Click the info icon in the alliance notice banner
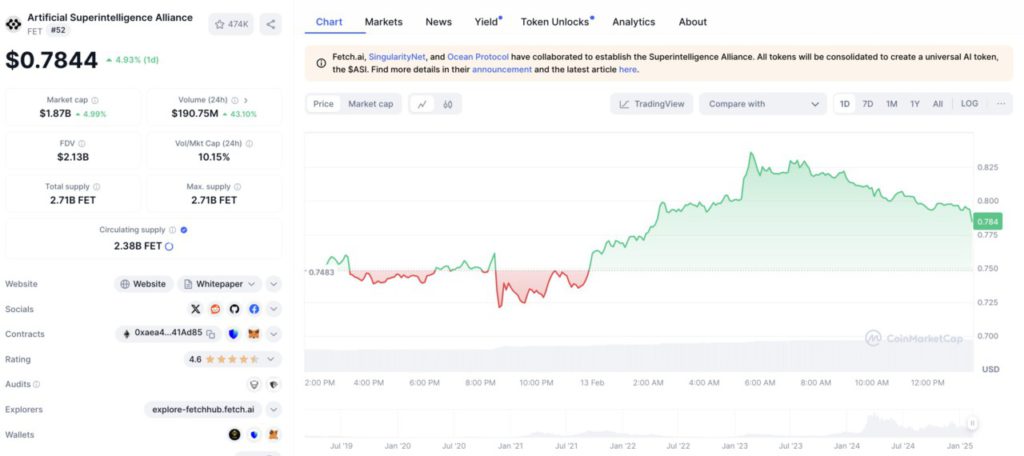 321,63
